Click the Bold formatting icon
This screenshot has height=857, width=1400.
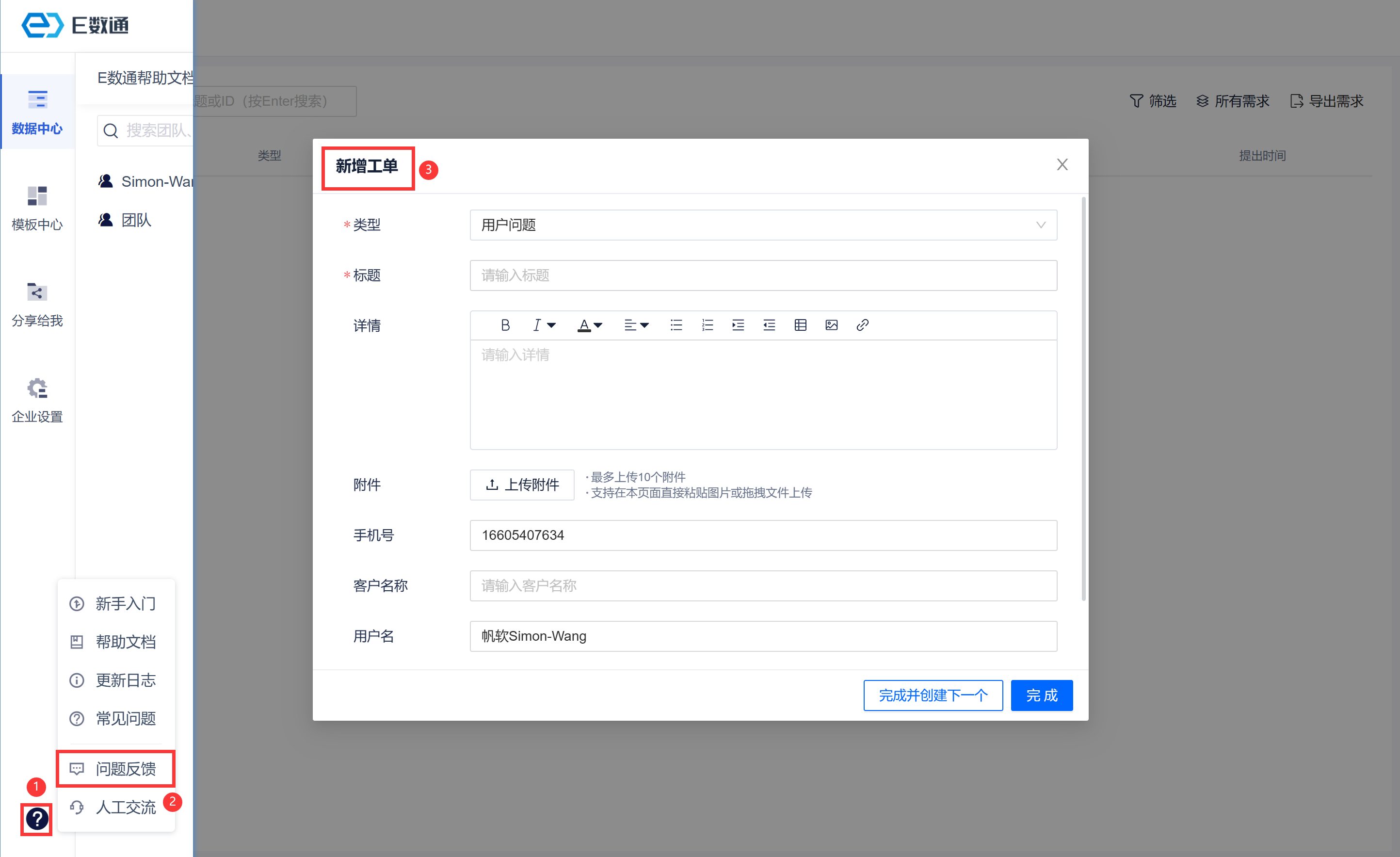pyautogui.click(x=505, y=325)
